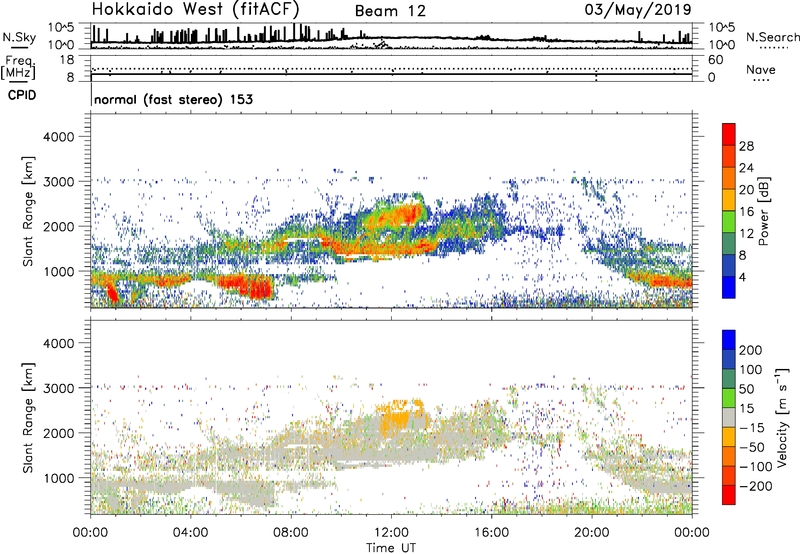The width and height of the screenshot is (800, 554).
Task: Click the Nave legend label
Action: (x=761, y=70)
